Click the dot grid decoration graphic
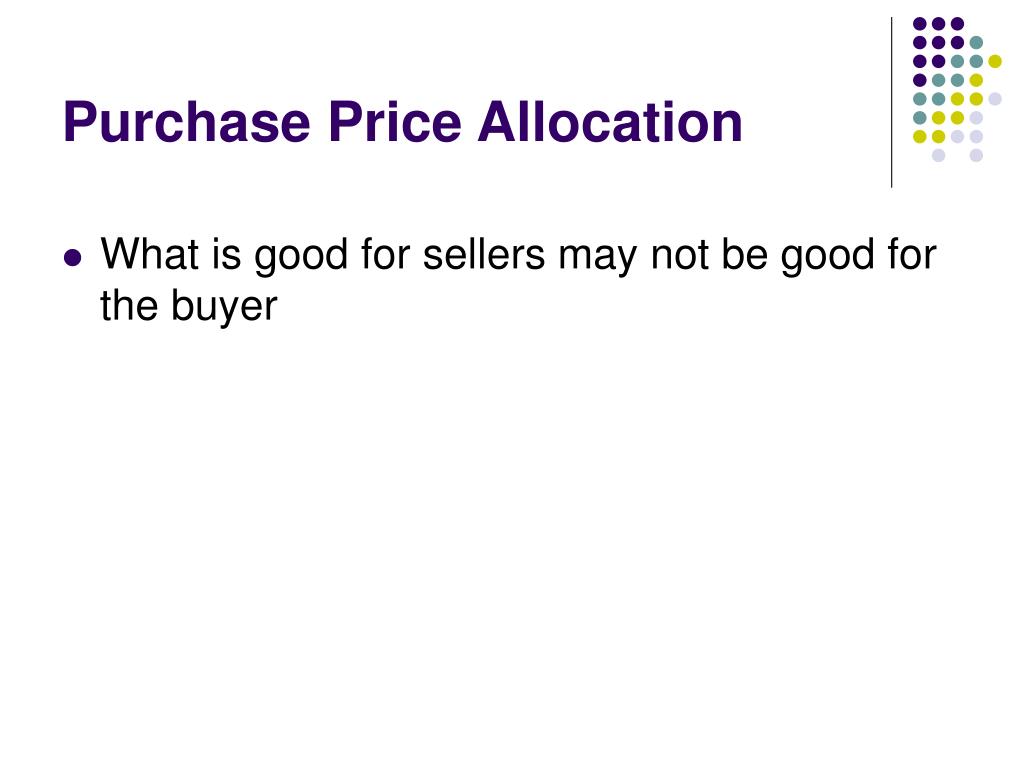 957,89
